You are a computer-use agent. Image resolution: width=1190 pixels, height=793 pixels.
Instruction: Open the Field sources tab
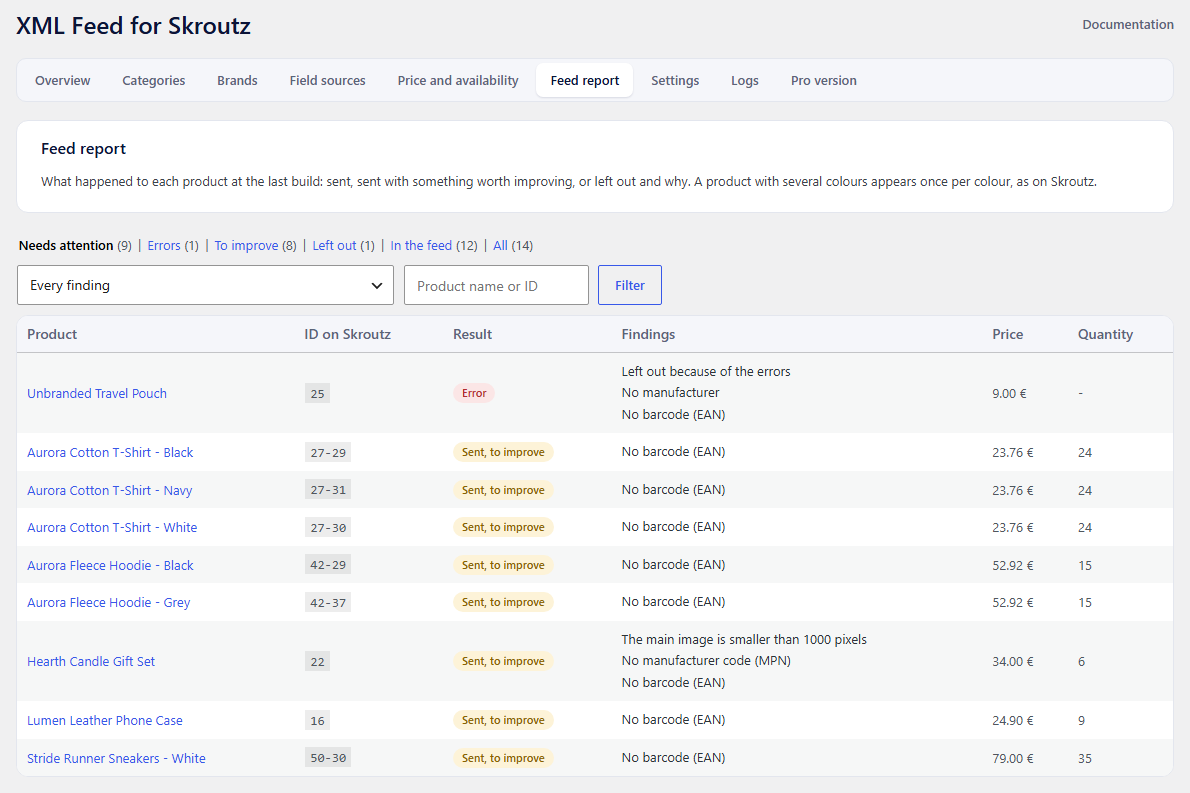coord(327,80)
